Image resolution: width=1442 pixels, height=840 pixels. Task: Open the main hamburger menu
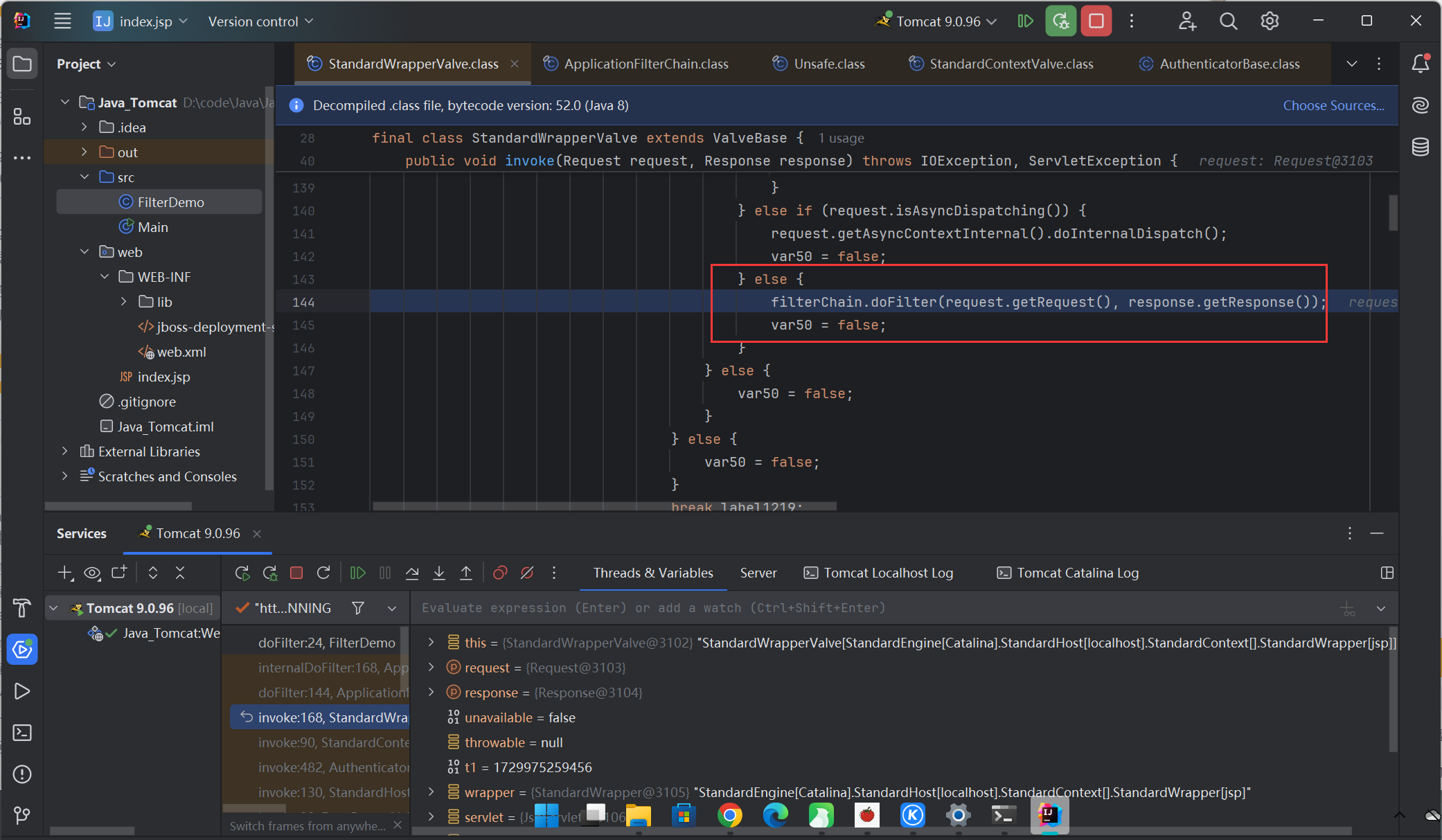click(x=62, y=21)
